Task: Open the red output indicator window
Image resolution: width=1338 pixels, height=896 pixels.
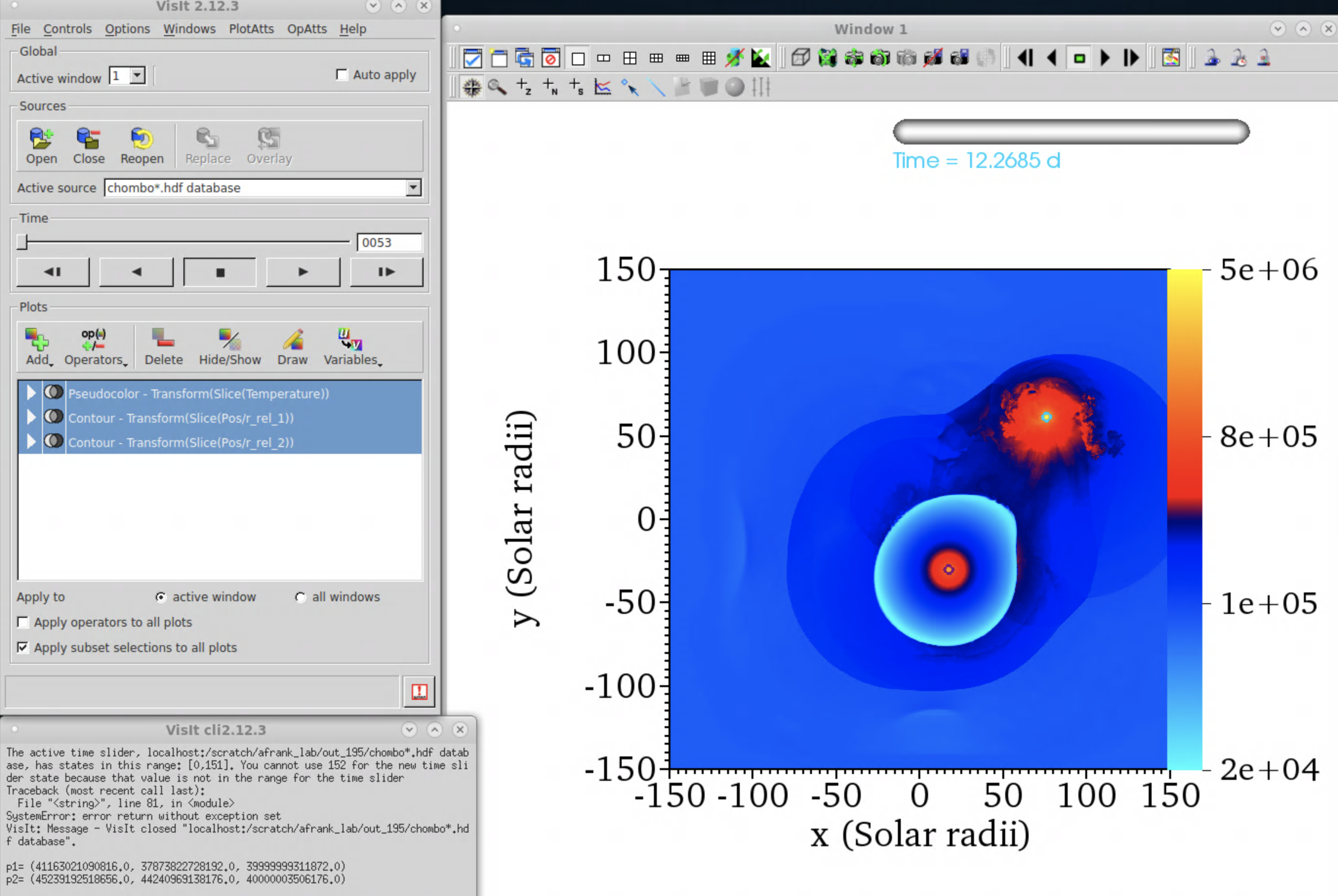Action: click(x=419, y=692)
